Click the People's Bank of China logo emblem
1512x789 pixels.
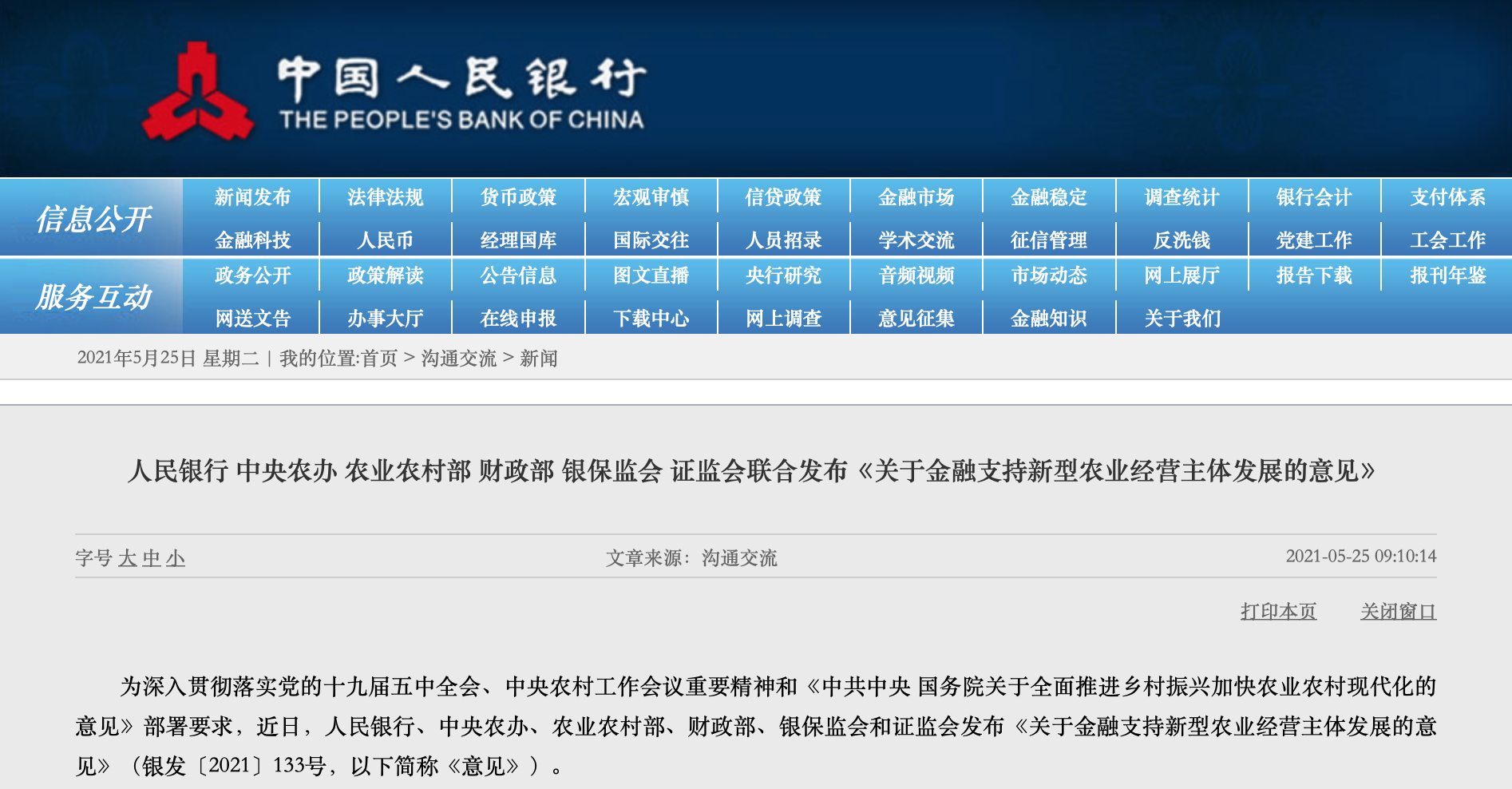pos(198,92)
